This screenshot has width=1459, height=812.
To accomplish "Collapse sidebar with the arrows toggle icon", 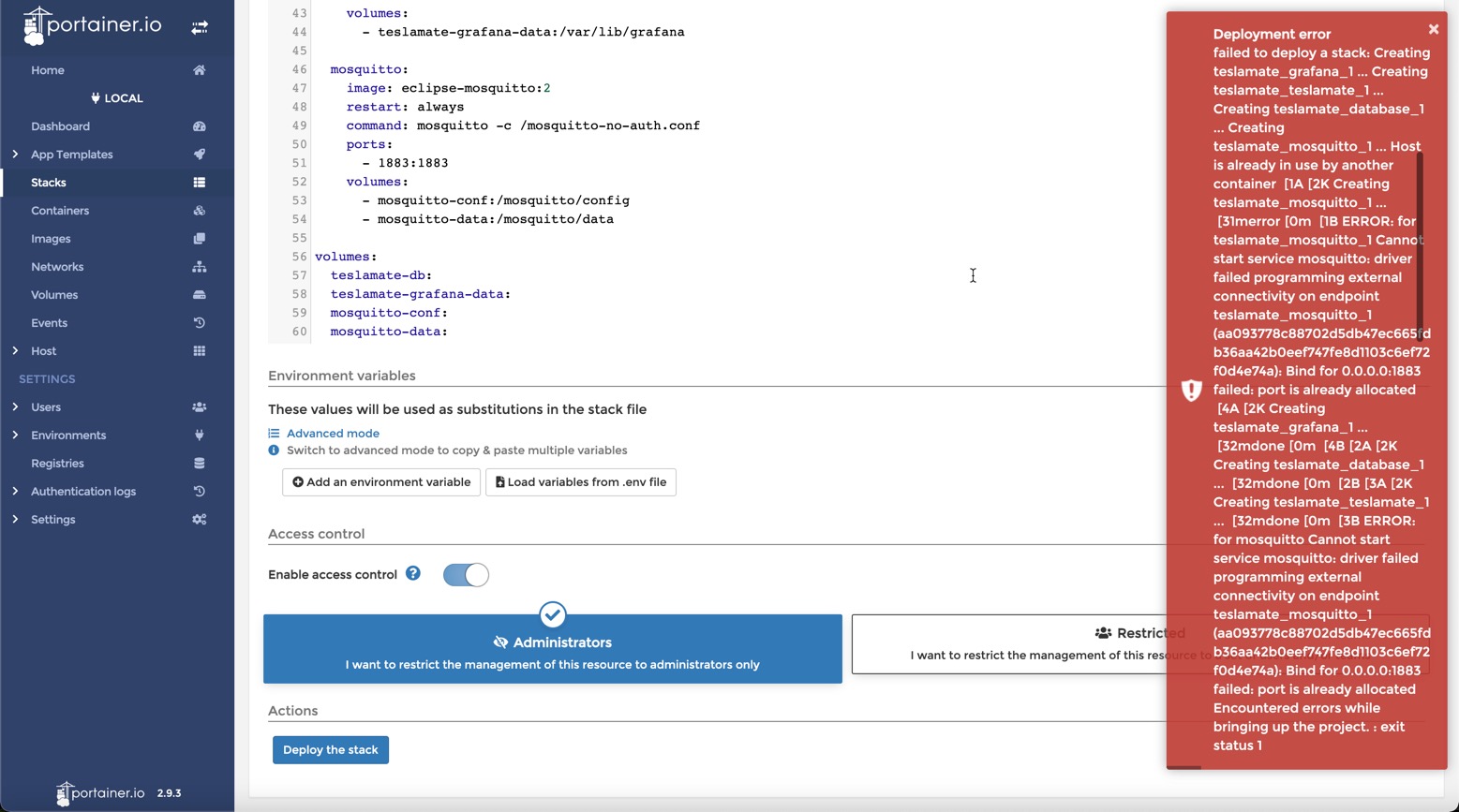I will click(x=200, y=28).
